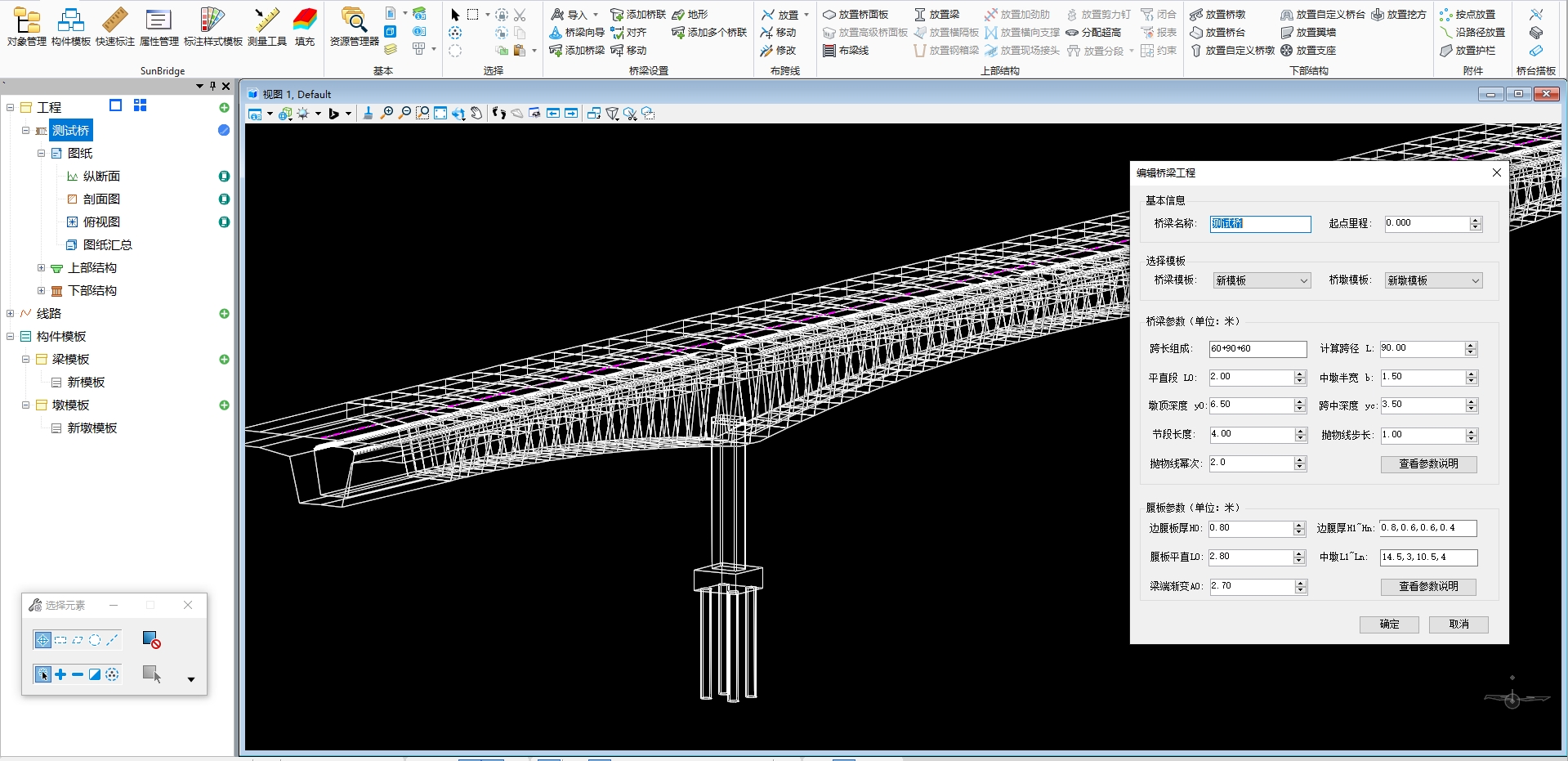Image resolution: width=1568 pixels, height=761 pixels.
Task: Open 资源管理器 resource explorer
Action: coord(354,27)
